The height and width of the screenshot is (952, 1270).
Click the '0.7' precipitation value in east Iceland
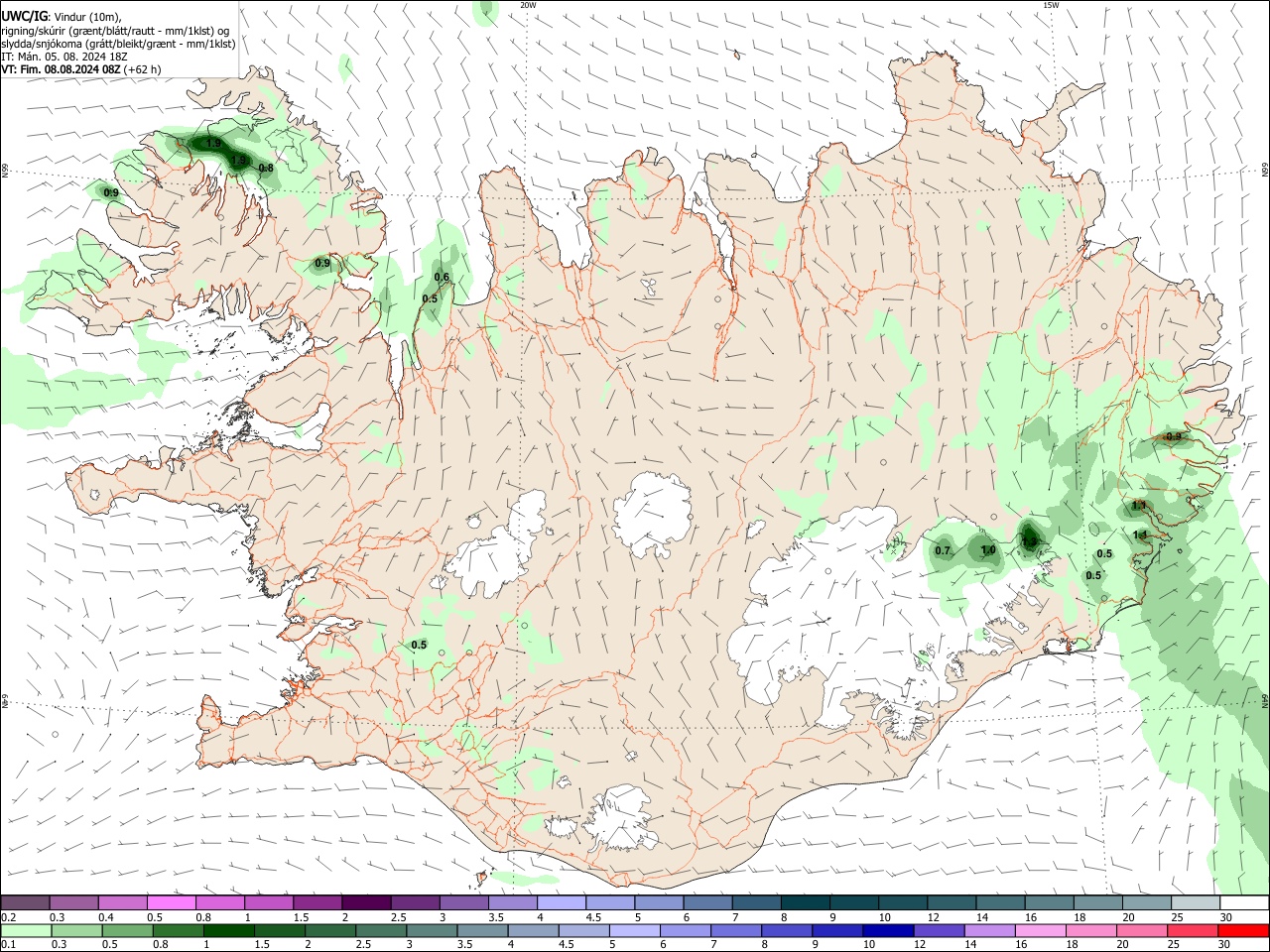(x=943, y=550)
